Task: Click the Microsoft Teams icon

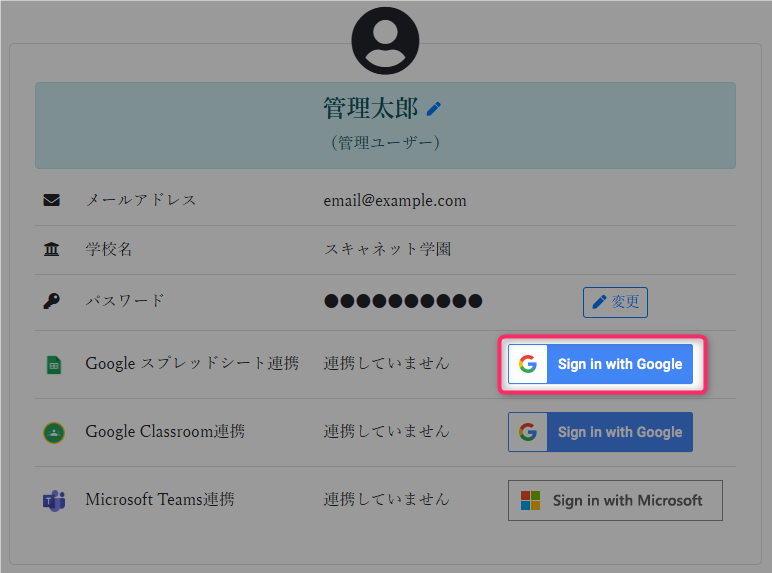Action: pyautogui.click(x=54, y=501)
